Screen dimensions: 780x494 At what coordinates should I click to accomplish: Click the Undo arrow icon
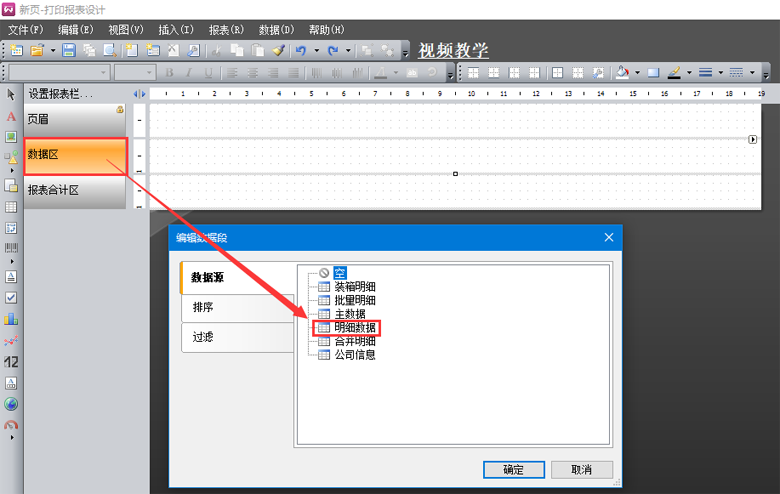(x=300, y=50)
